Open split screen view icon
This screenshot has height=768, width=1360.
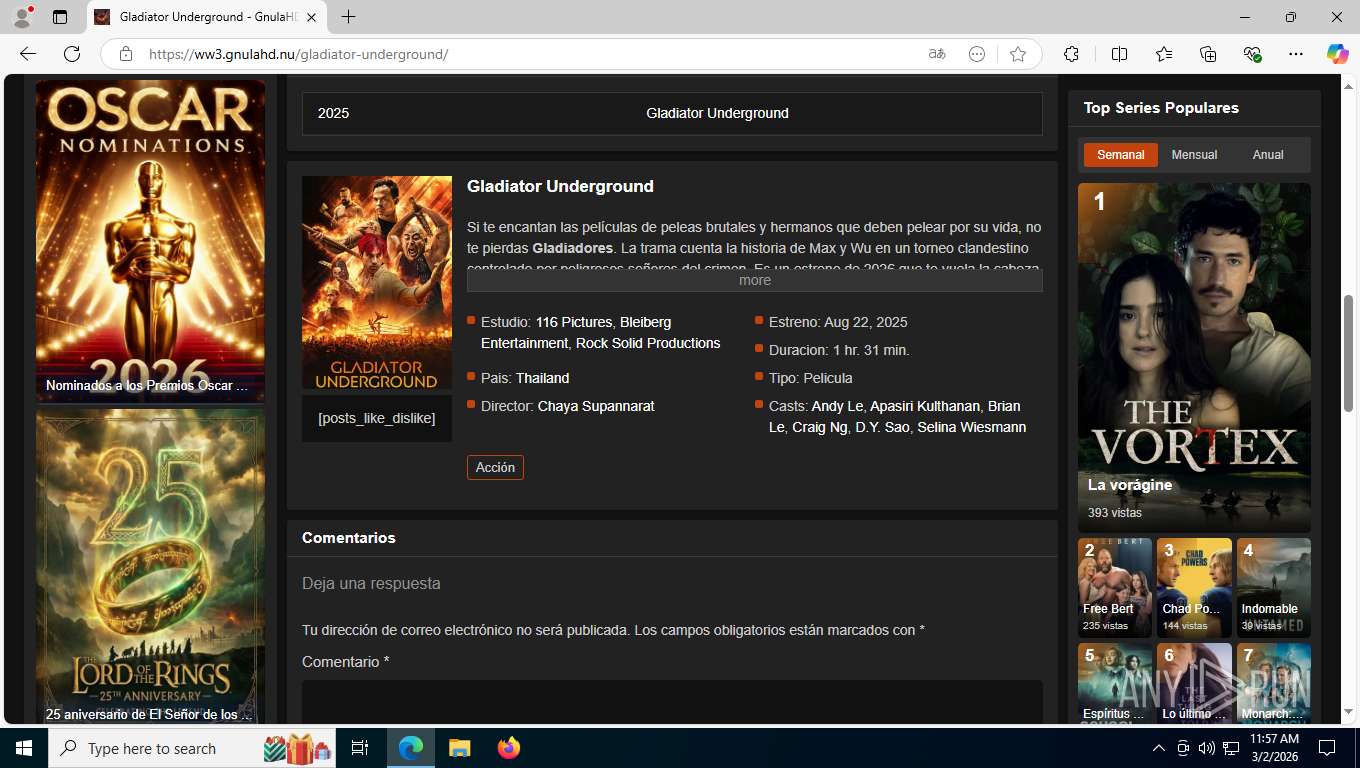click(x=1119, y=54)
